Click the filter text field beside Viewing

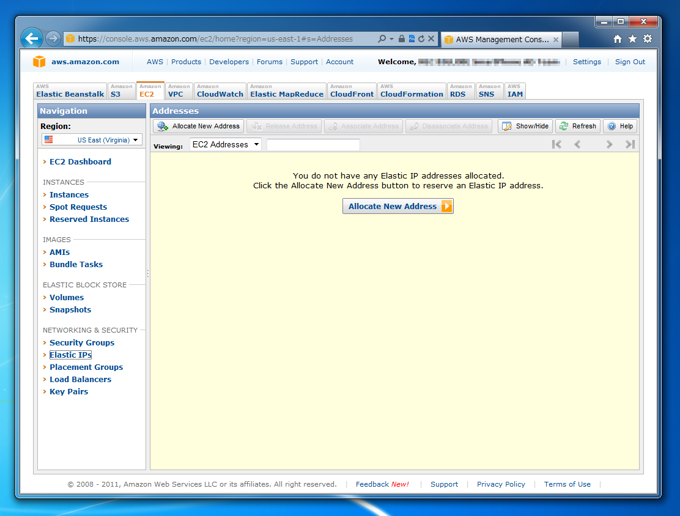[313, 145]
